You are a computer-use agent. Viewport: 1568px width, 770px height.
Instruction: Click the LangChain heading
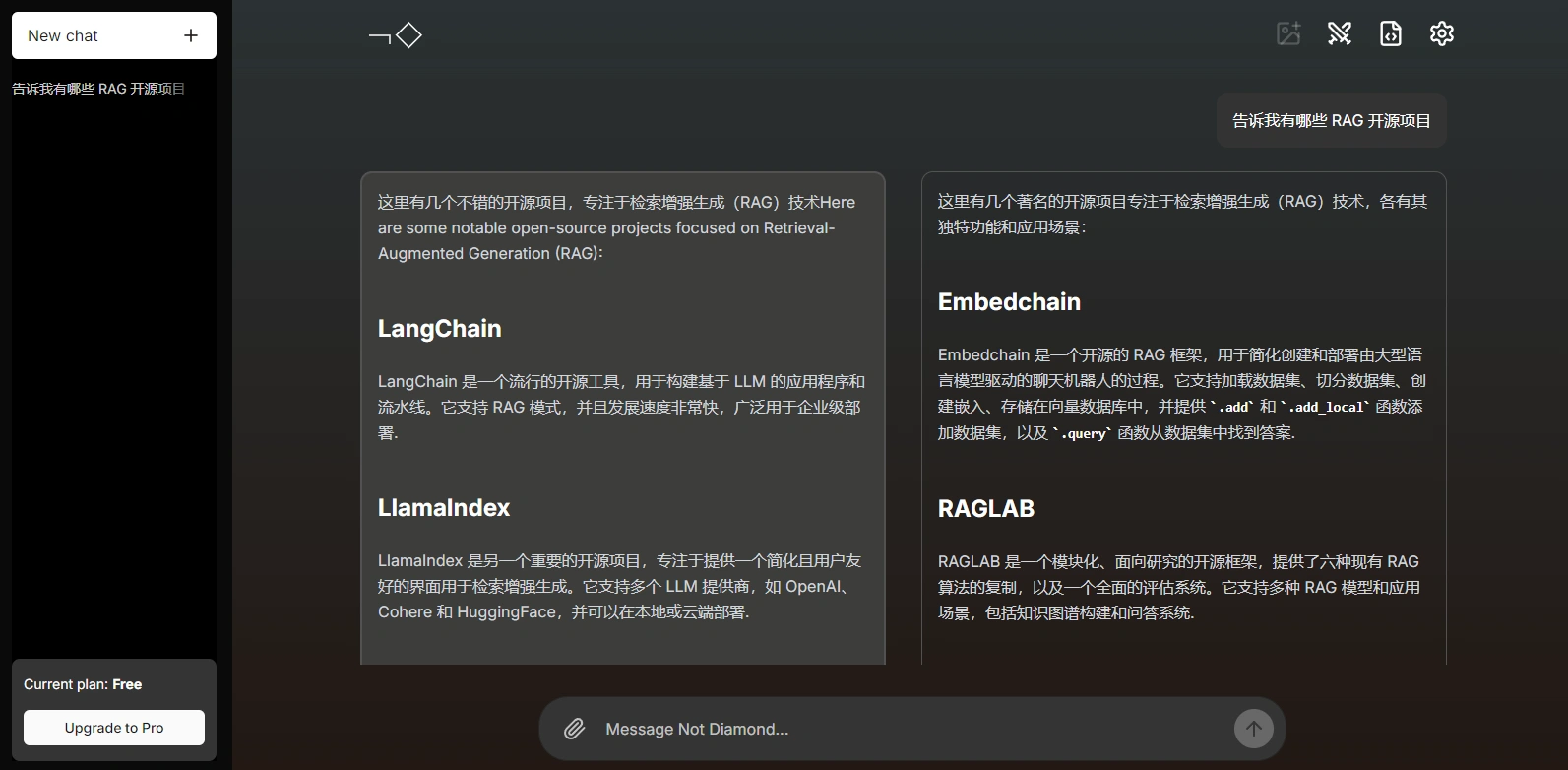(x=440, y=329)
